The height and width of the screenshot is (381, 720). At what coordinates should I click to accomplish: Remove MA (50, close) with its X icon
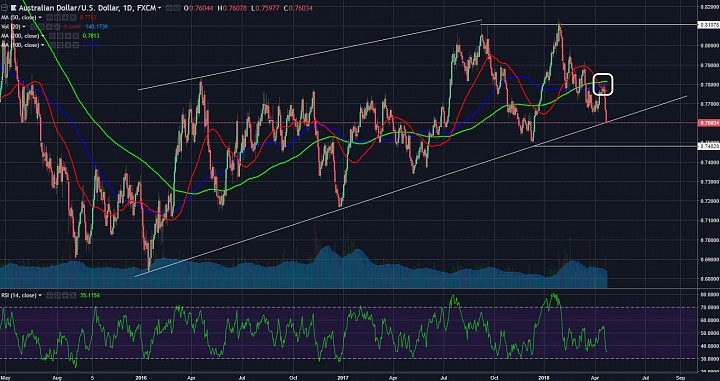[73, 17]
